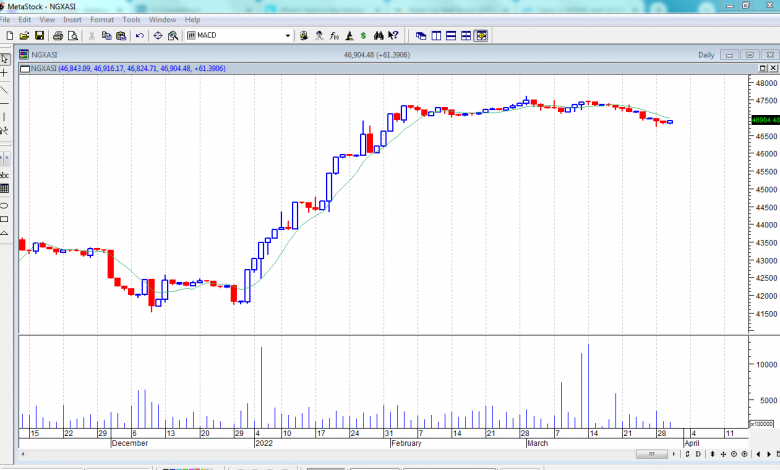Select the arrow pointer tool
The image size is (780, 470).
[4, 59]
